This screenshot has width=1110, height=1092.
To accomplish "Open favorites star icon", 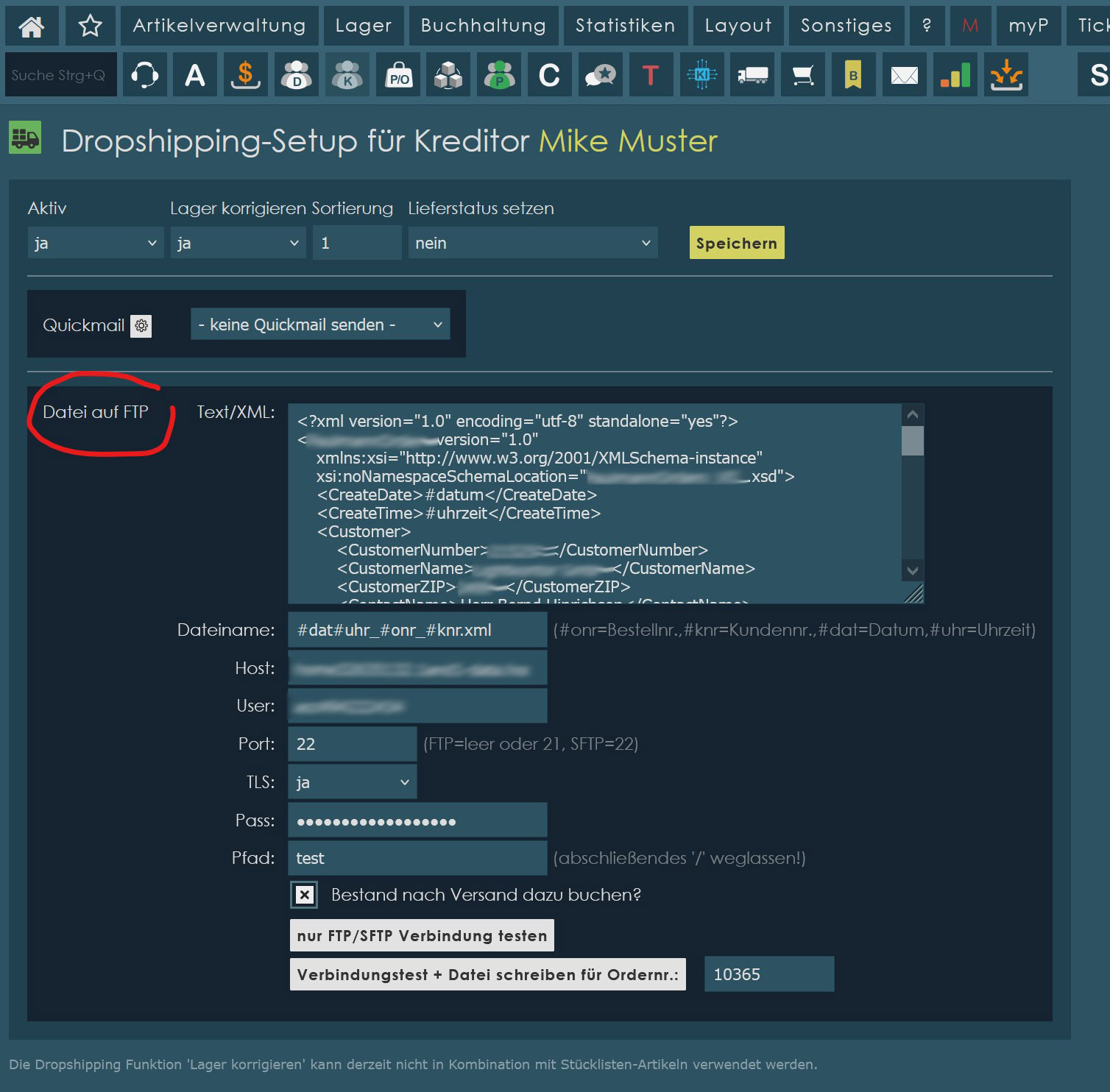I will (x=90, y=26).
